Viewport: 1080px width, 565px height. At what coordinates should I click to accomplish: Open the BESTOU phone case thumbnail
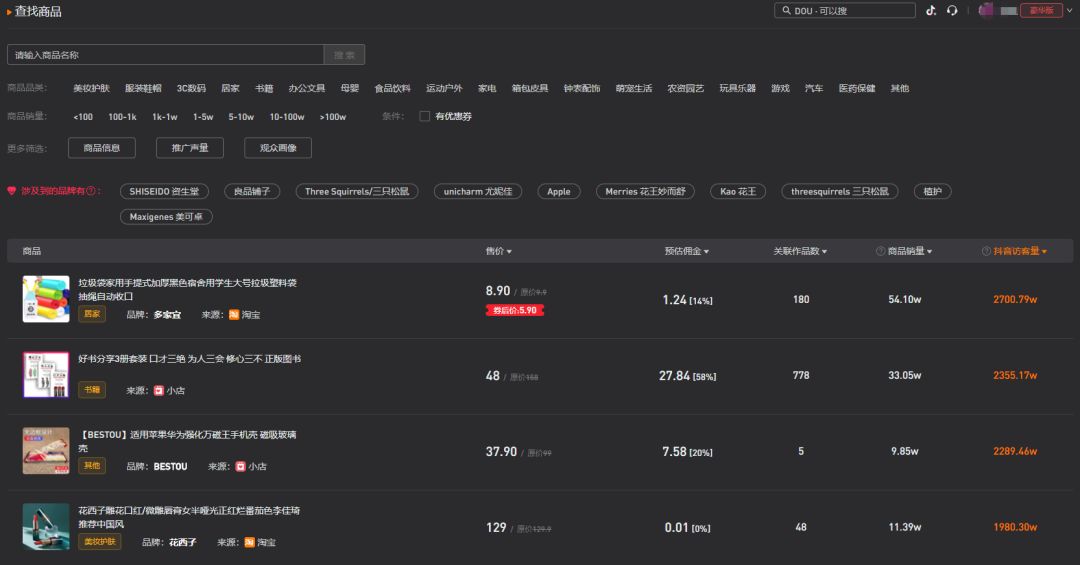46,451
